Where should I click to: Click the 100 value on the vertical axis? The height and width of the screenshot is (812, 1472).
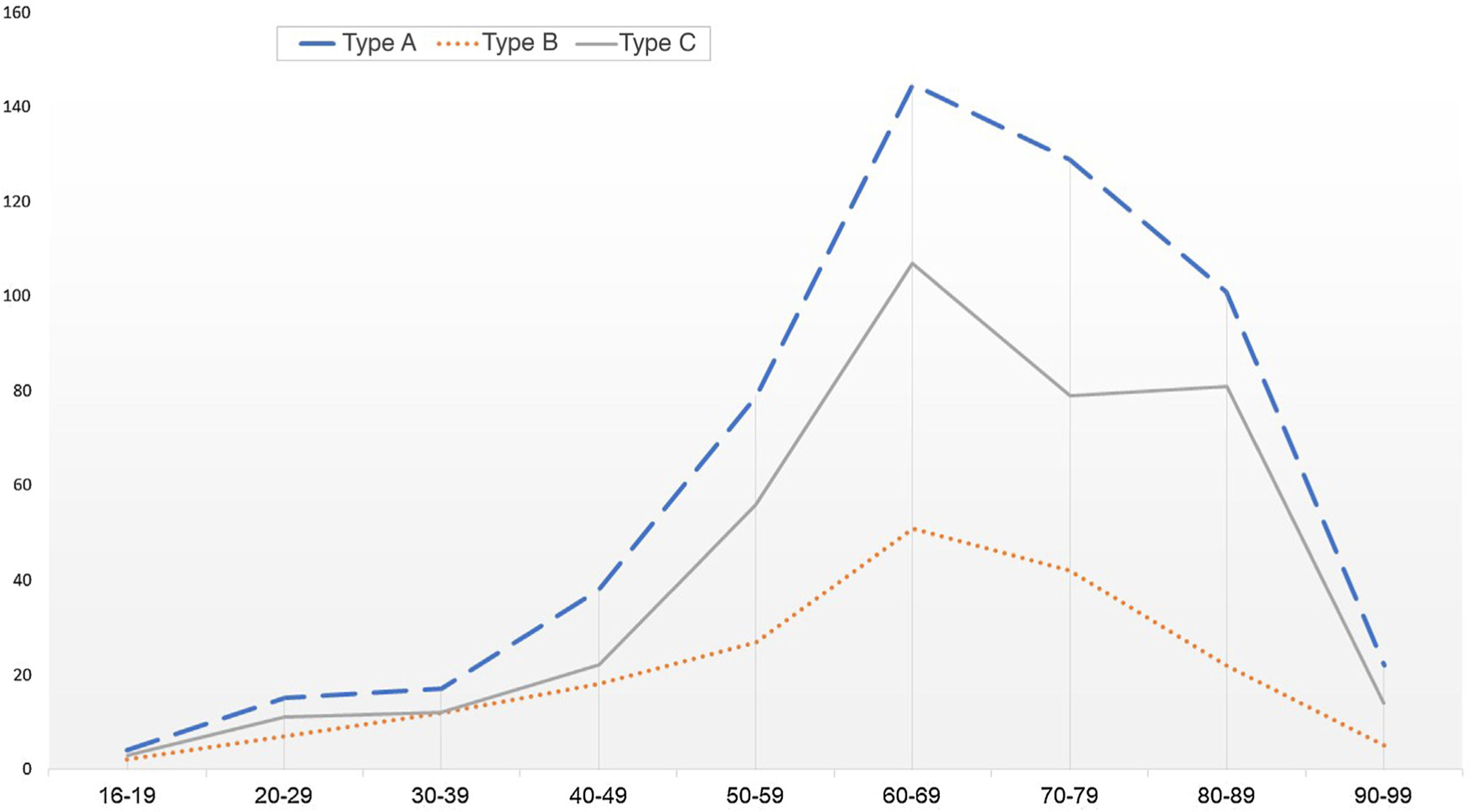[17, 296]
